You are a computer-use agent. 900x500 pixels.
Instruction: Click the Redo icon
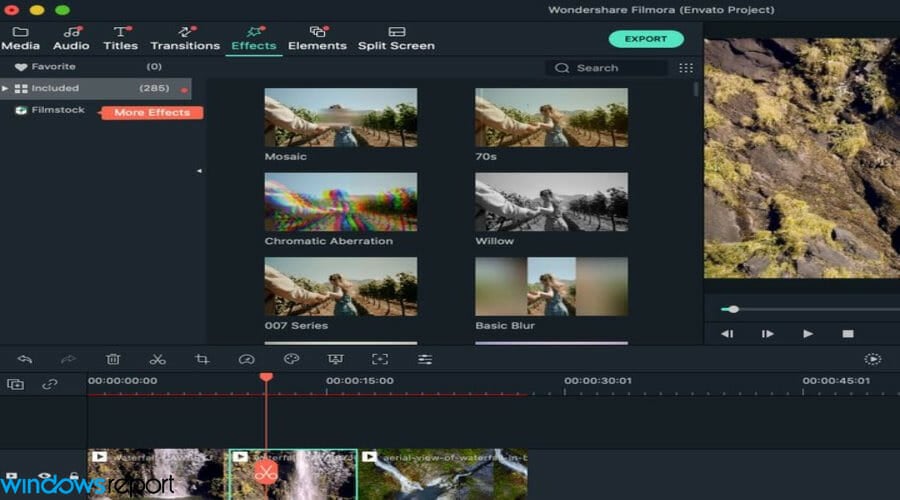pyautogui.click(x=68, y=359)
